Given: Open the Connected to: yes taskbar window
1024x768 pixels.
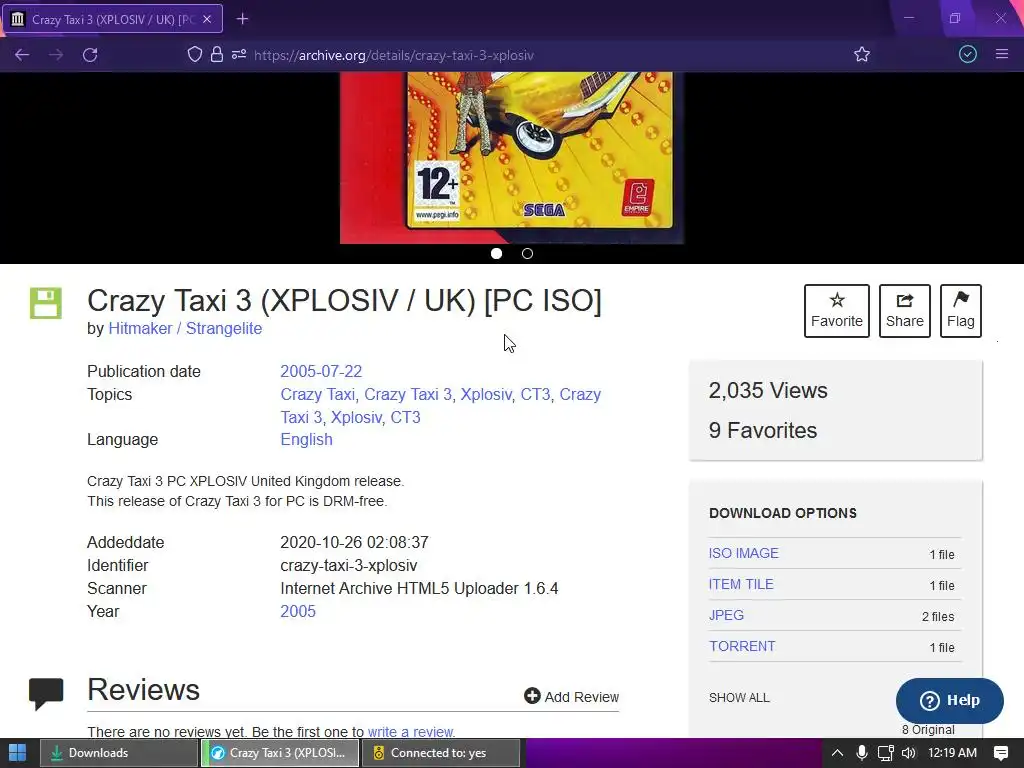Looking at the screenshot, I should [x=441, y=753].
